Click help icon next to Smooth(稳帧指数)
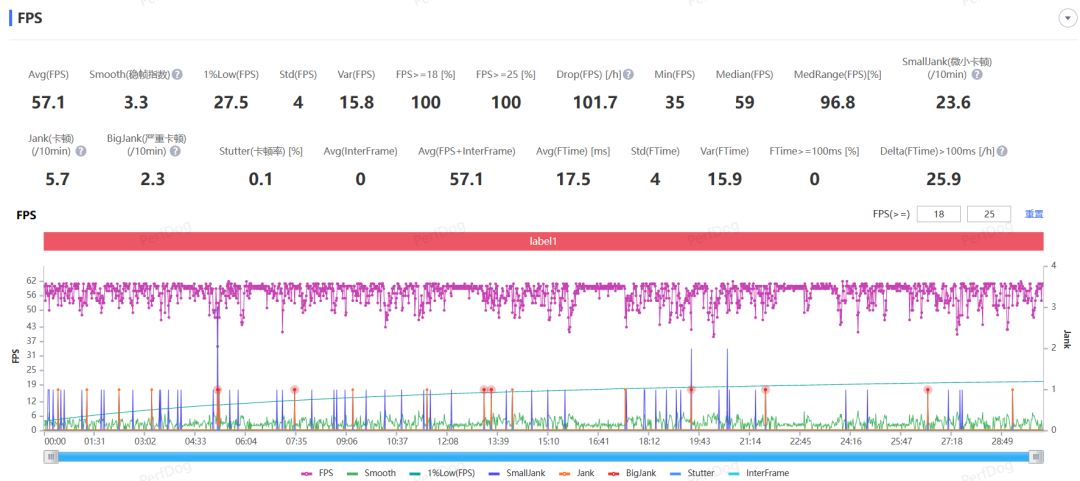 coord(177,74)
